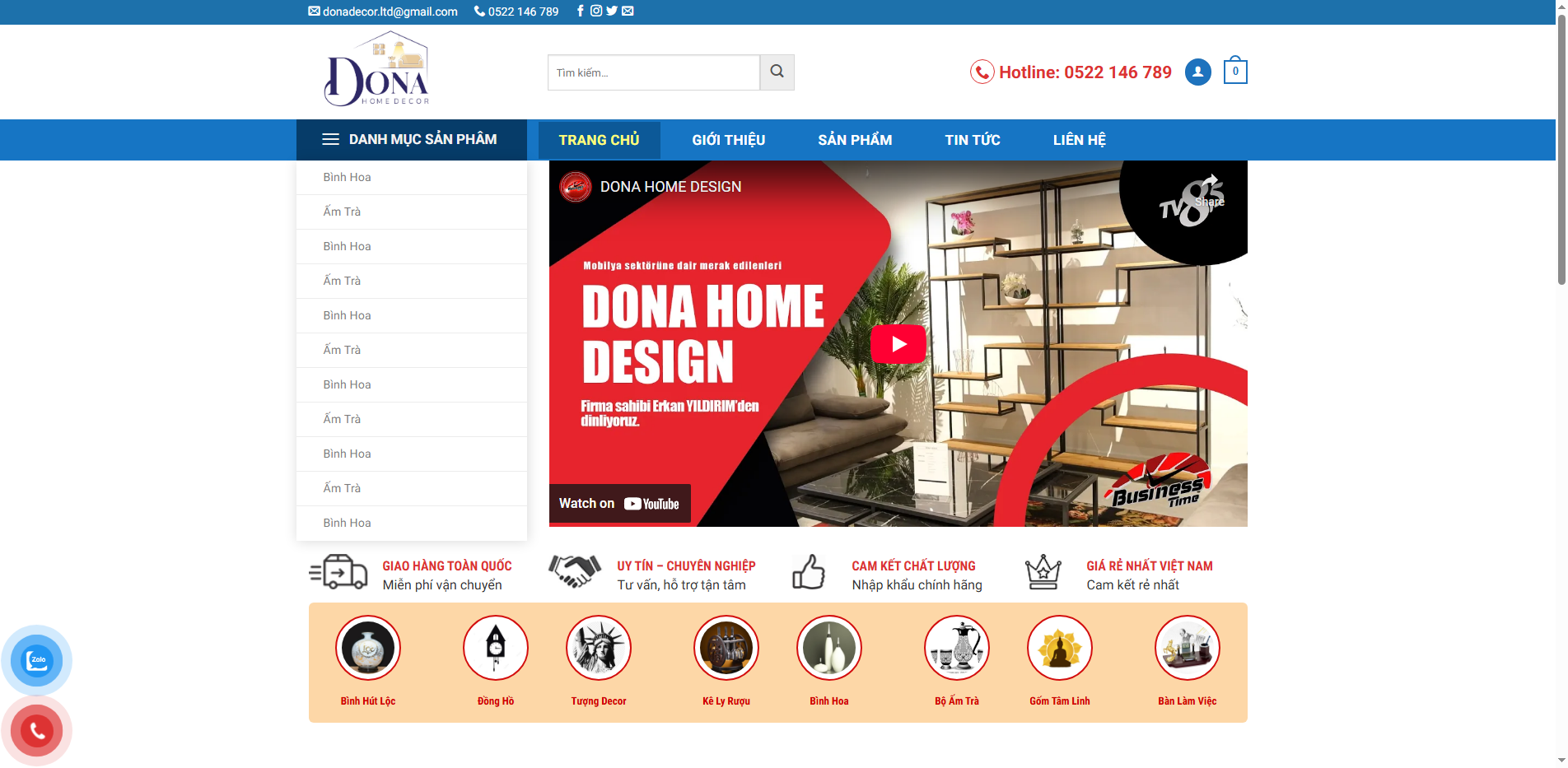1568x768 pixels.
Task: Click the page vertical scrollbar thumb
Action: point(1561,151)
